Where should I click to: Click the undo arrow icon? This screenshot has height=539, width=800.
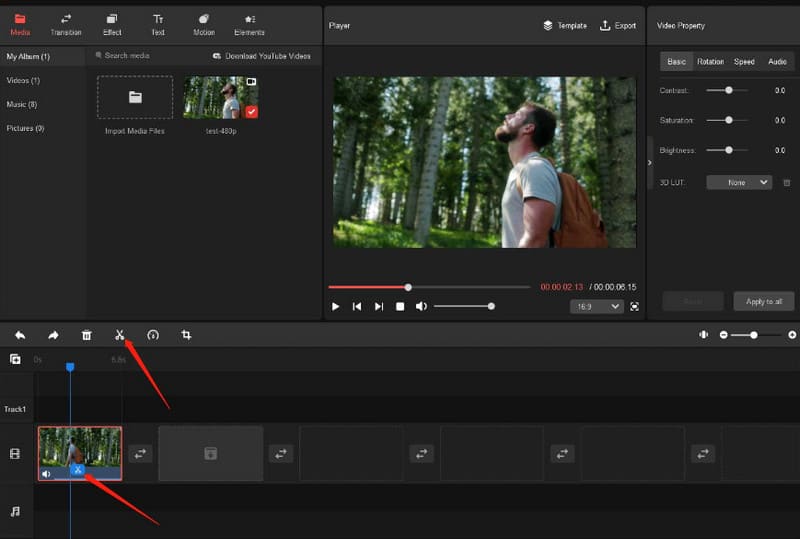click(20, 335)
